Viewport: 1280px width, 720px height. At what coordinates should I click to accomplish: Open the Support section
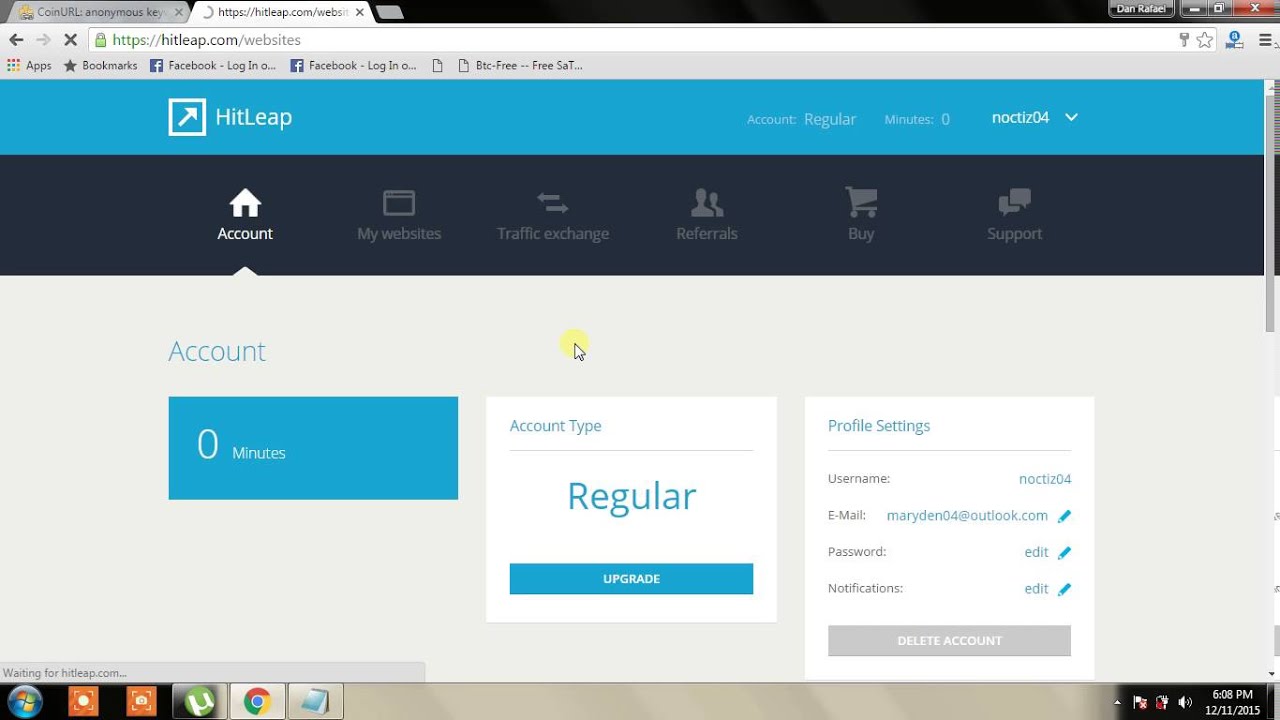(1015, 215)
